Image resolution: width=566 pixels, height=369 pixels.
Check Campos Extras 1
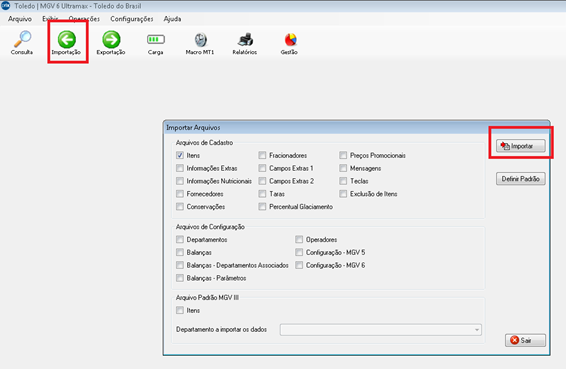(262, 168)
